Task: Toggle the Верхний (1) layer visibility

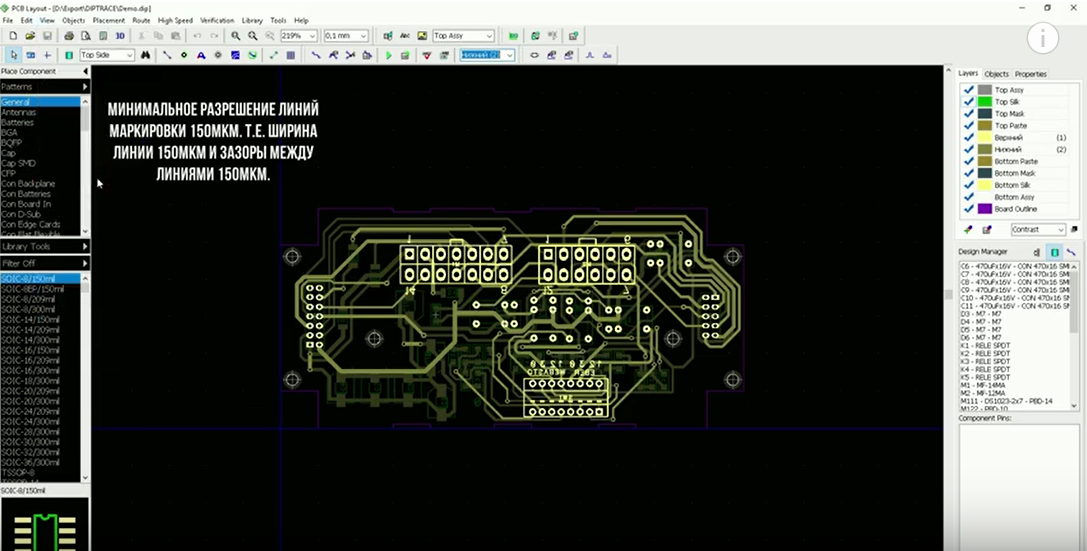Action: [x=969, y=138]
